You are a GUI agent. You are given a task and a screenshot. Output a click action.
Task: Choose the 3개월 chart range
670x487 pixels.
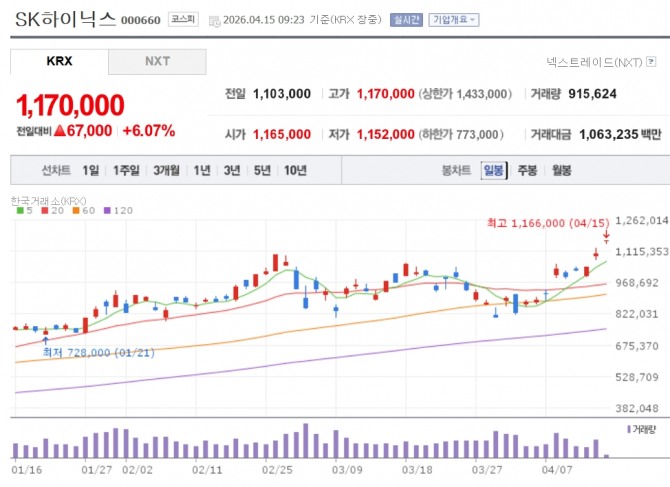pyautogui.click(x=167, y=170)
